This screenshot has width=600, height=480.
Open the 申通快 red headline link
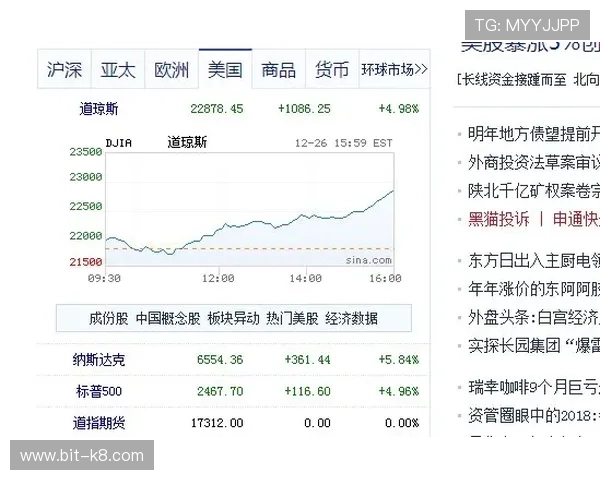click(x=576, y=219)
